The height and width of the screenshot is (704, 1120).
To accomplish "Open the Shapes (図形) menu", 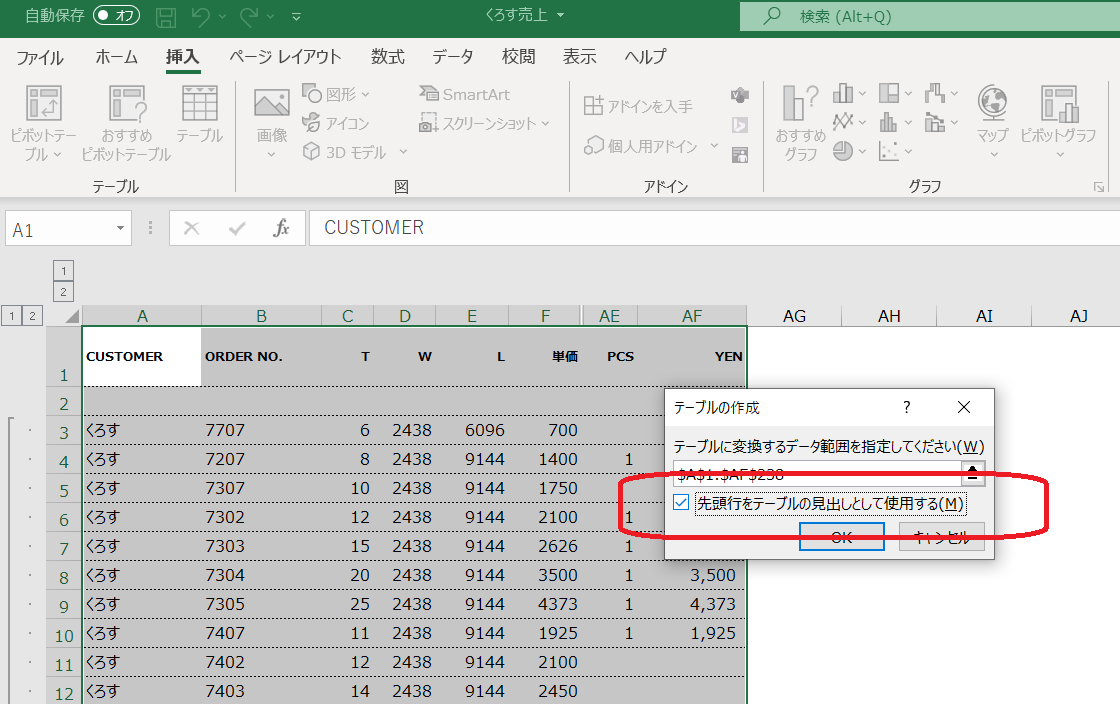I will 336,94.
